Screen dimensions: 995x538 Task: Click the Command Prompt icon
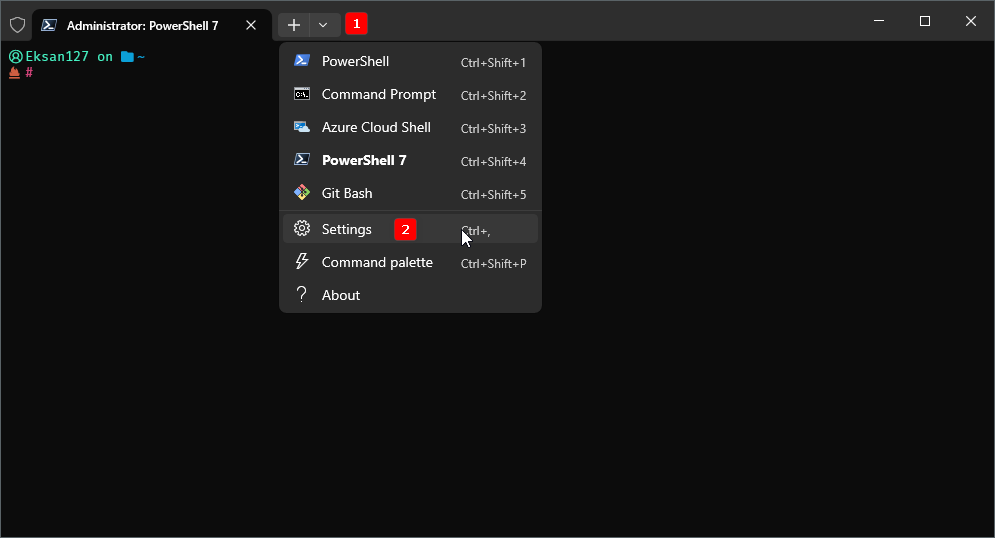click(x=301, y=94)
